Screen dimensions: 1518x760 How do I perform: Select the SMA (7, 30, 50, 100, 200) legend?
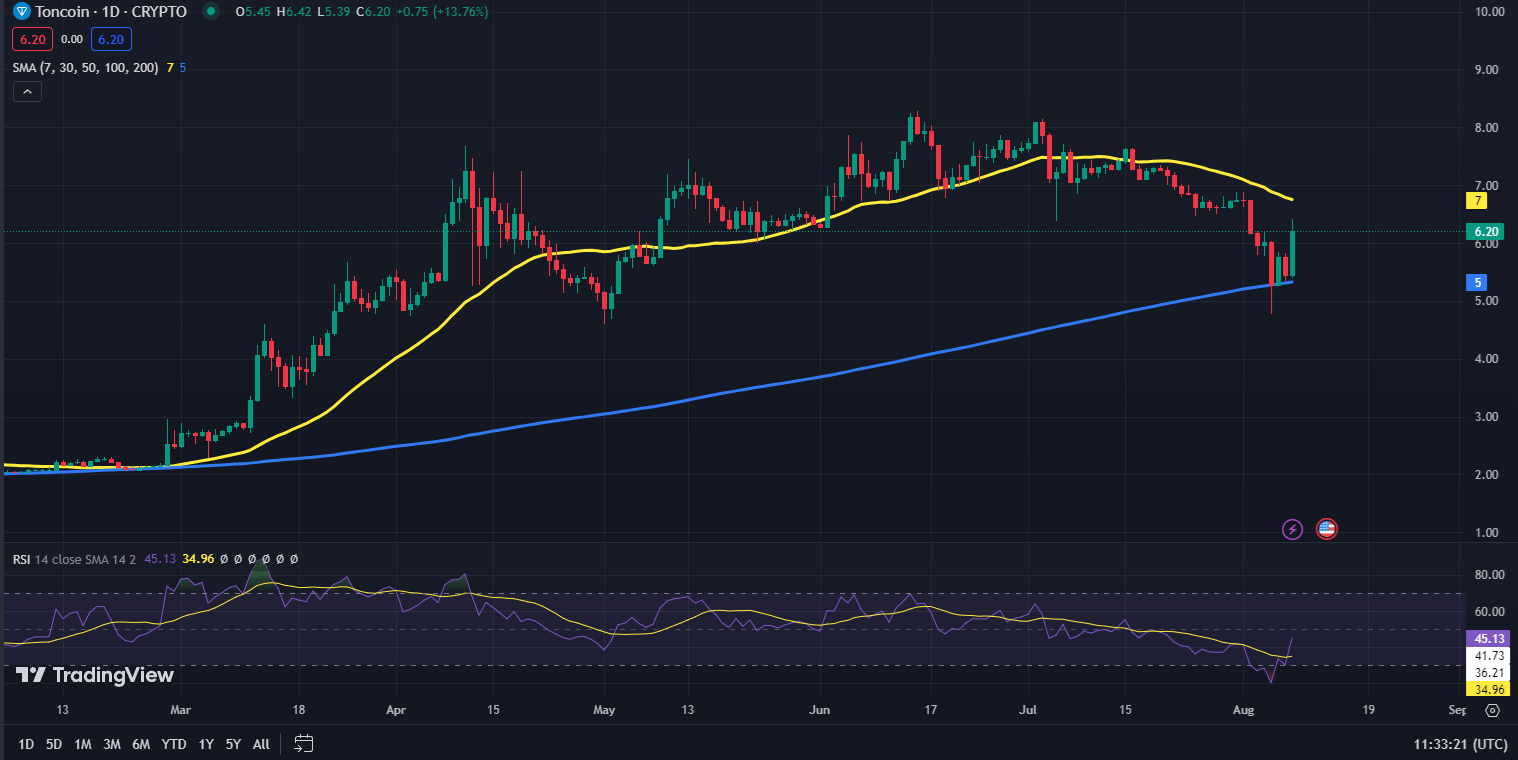(87, 67)
